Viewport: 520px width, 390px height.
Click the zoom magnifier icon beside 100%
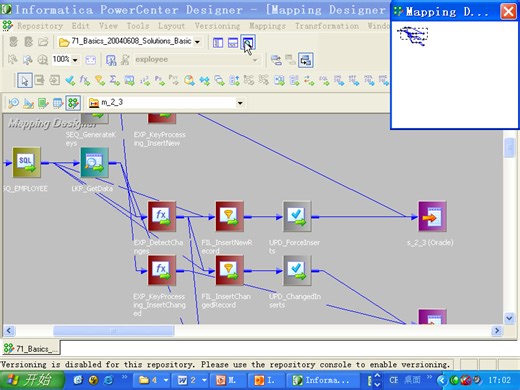click(x=42, y=60)
